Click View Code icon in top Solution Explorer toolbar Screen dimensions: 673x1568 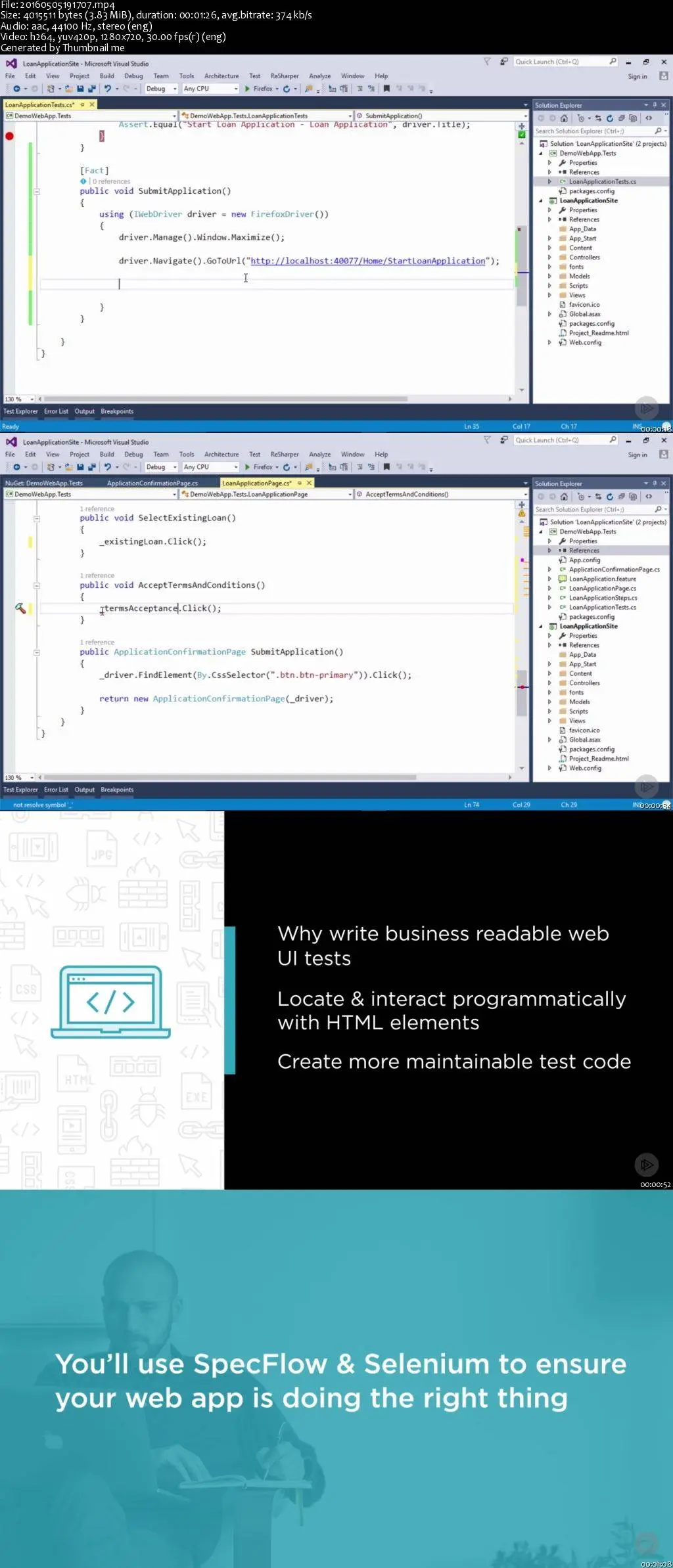[x=649, y=118]
